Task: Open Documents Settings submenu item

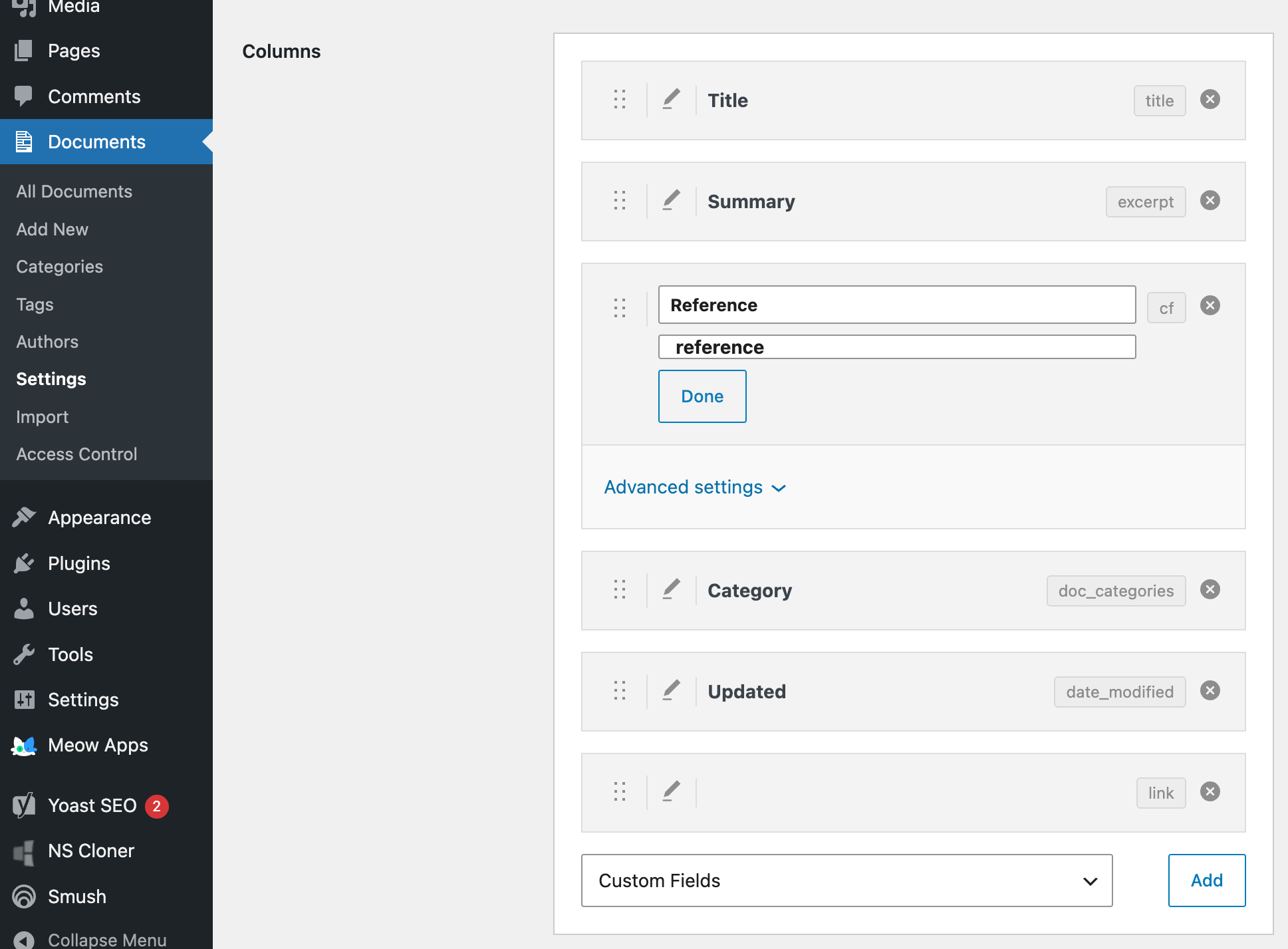Action: pyautogui.click(x=51, y=379)
